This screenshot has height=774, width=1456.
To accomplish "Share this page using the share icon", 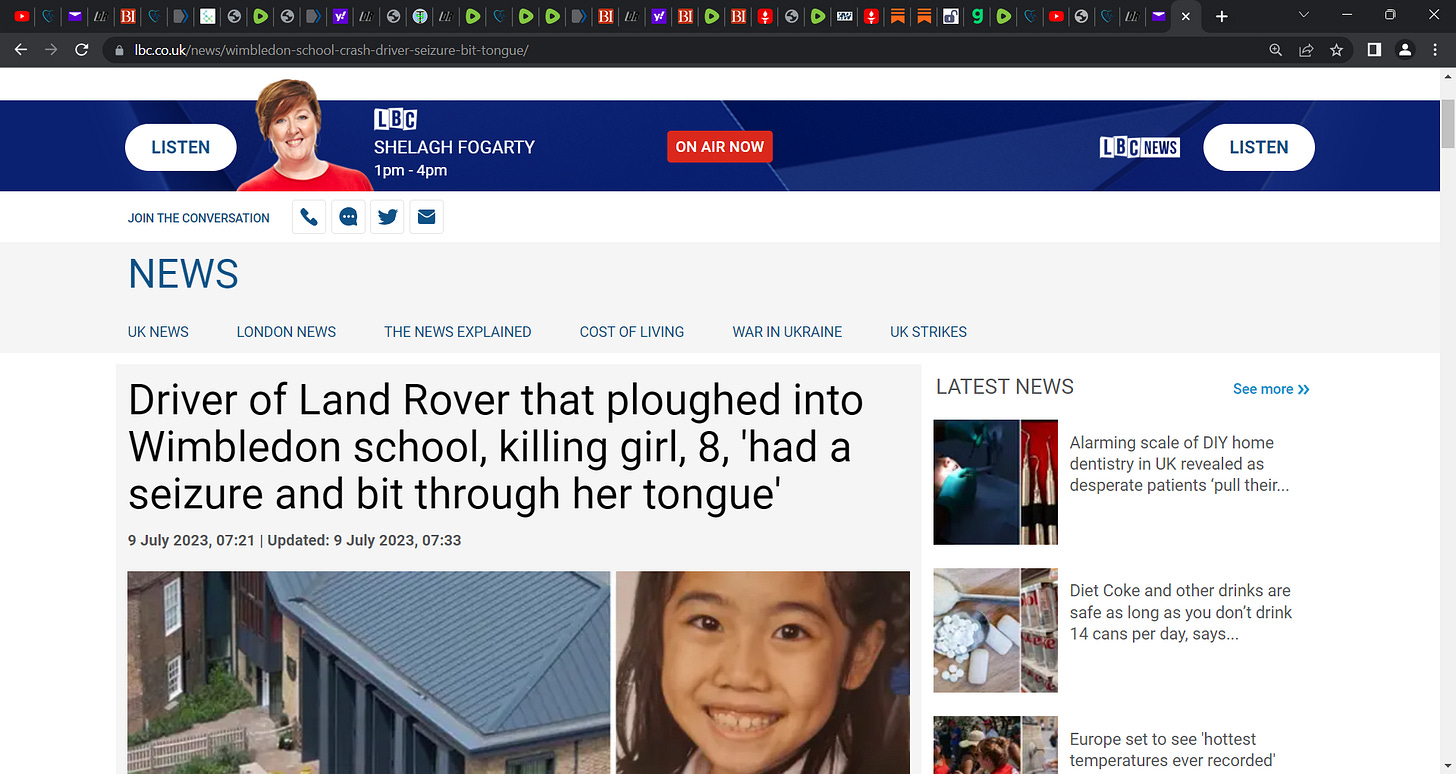I will [x=1306, y=50].
